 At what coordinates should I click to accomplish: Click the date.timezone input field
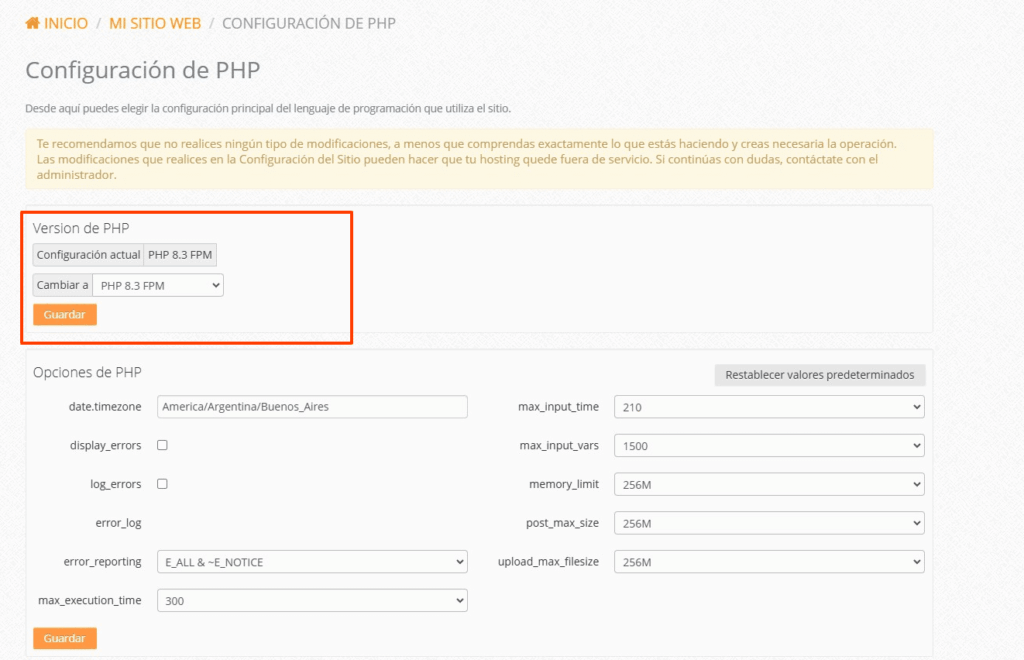pos(312,406)
